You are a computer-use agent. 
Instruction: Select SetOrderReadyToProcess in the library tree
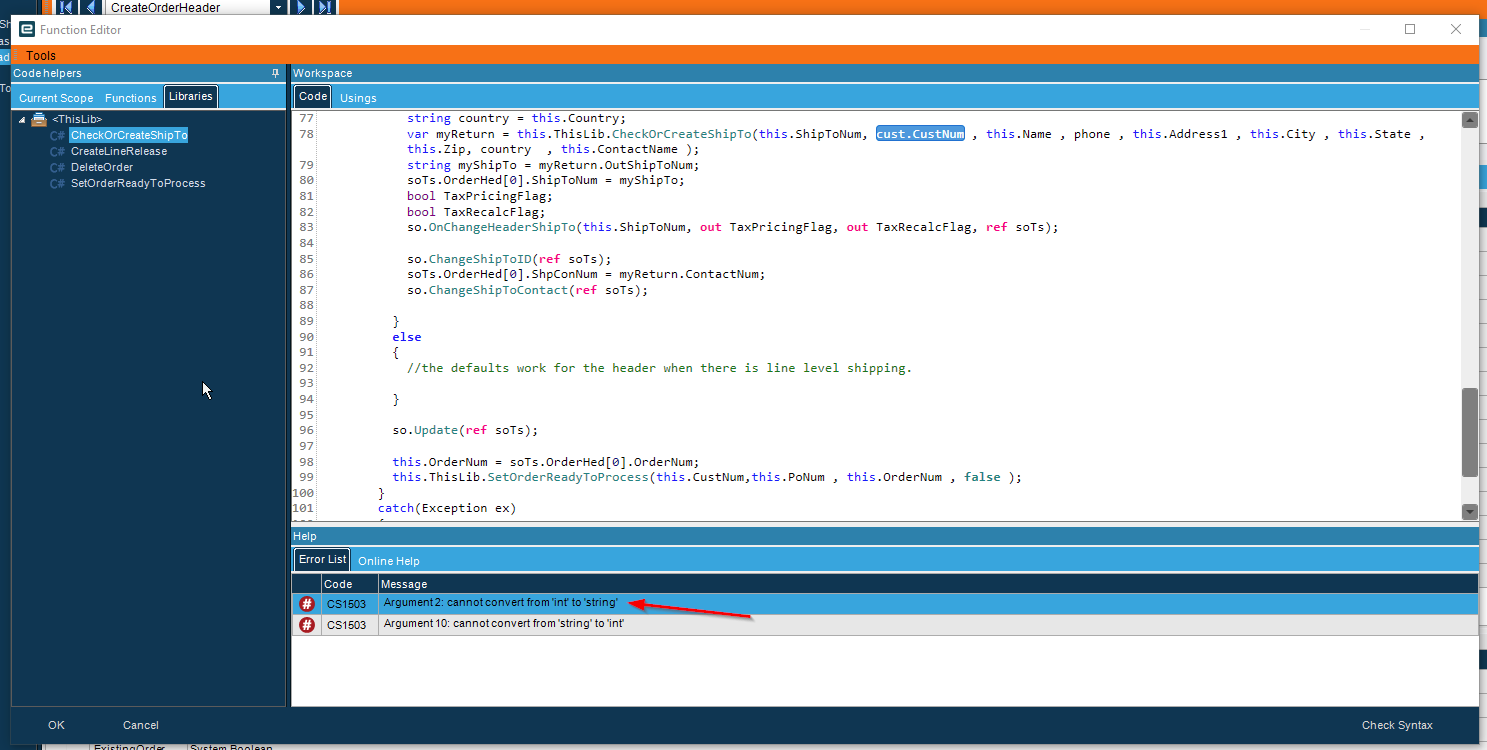138,183
